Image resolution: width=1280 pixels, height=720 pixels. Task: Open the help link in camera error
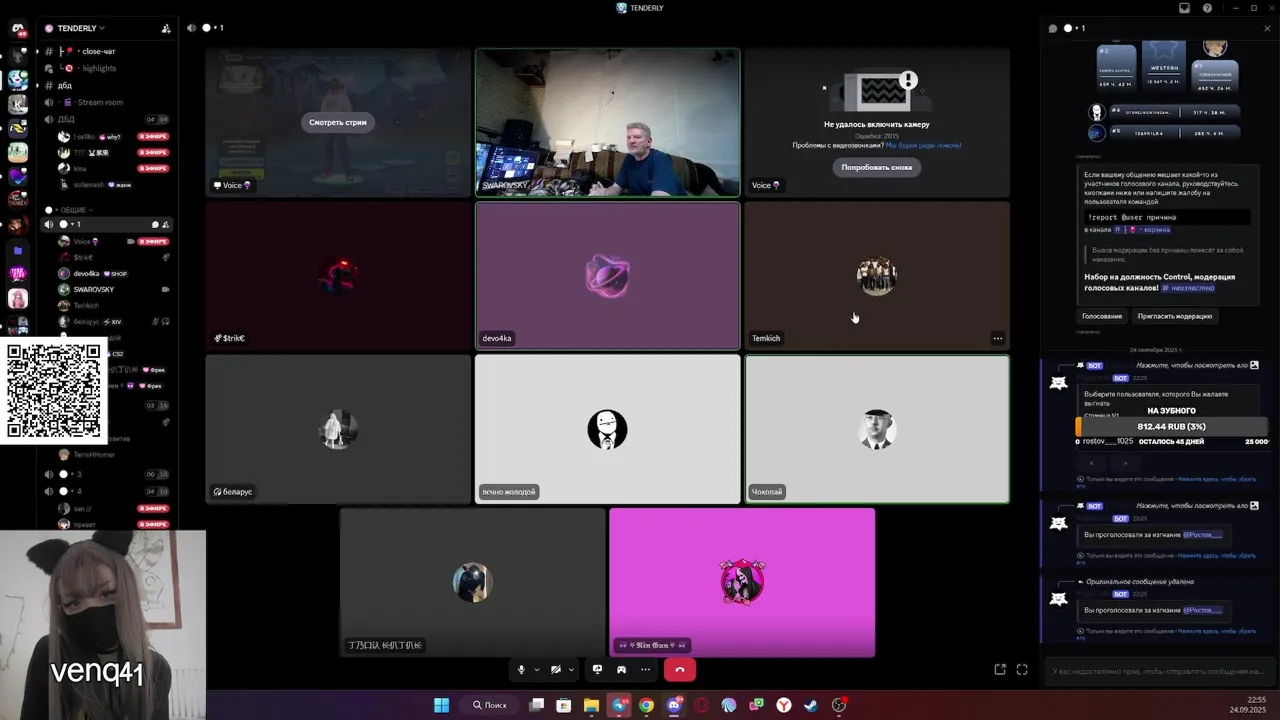click(923, 145)
